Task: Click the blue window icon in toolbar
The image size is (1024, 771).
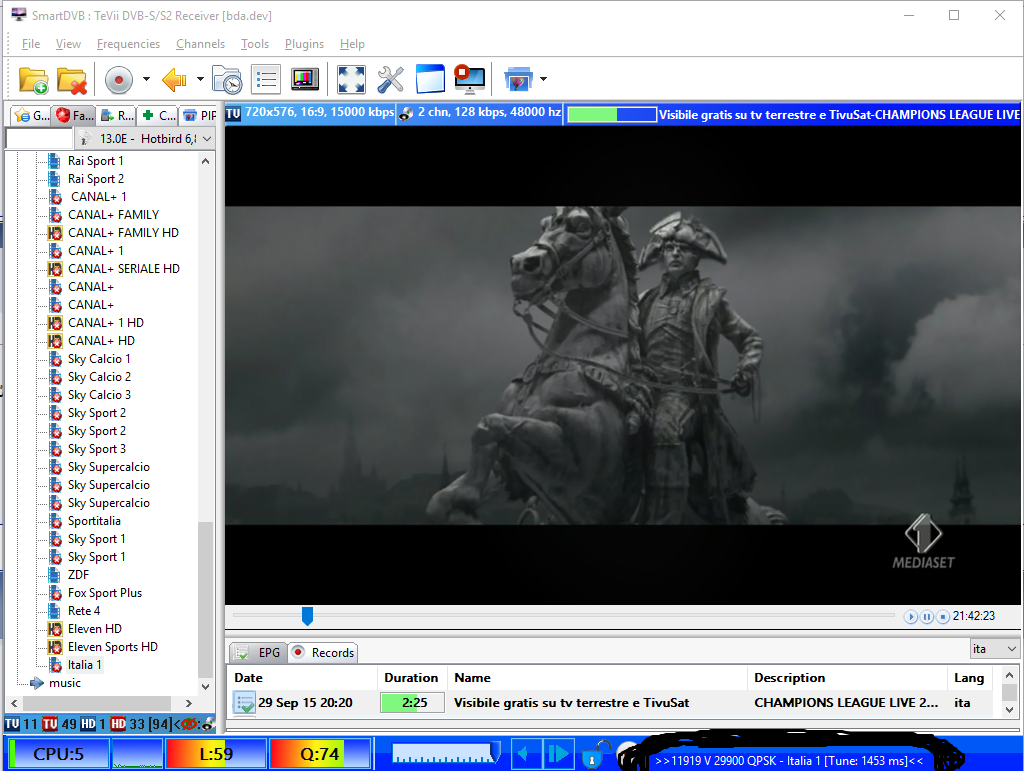Action: (x=430, y=80)
